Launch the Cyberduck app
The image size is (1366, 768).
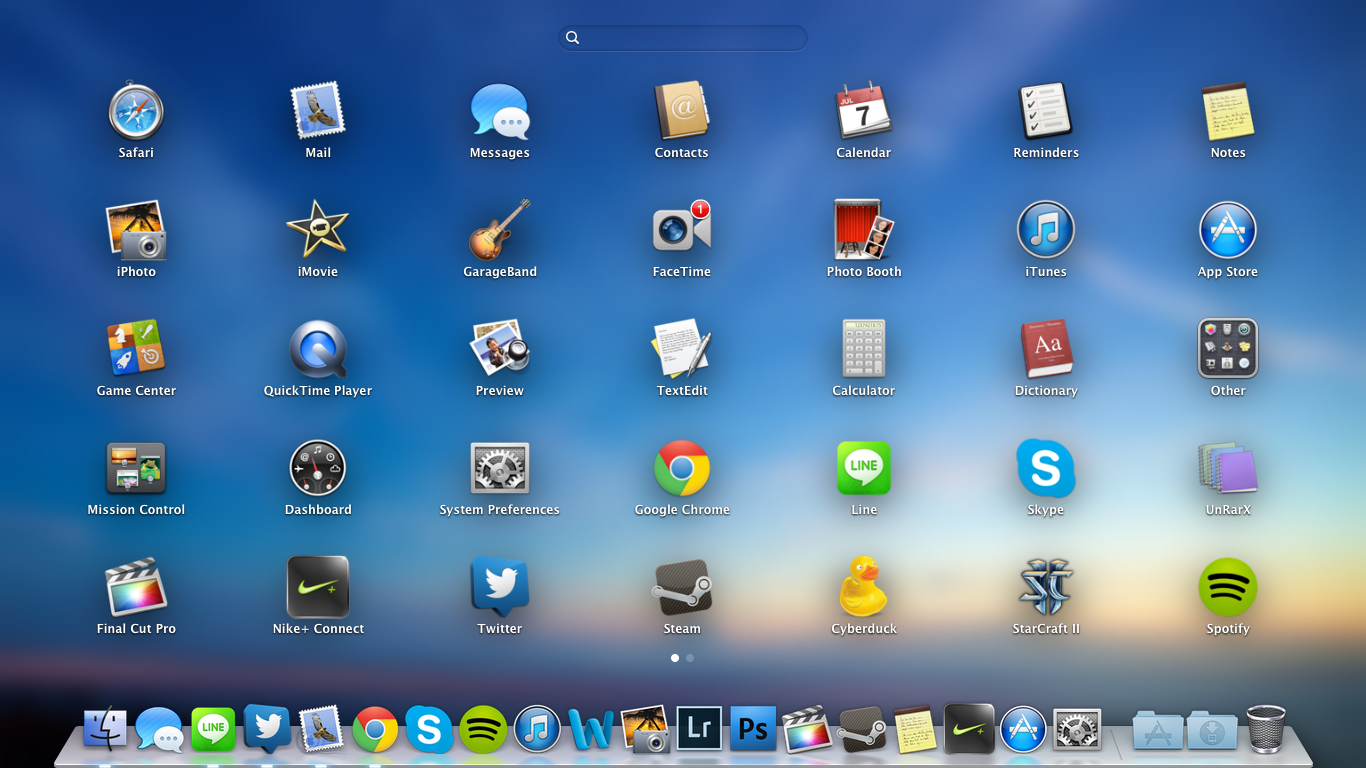click(x=864, y=587)
